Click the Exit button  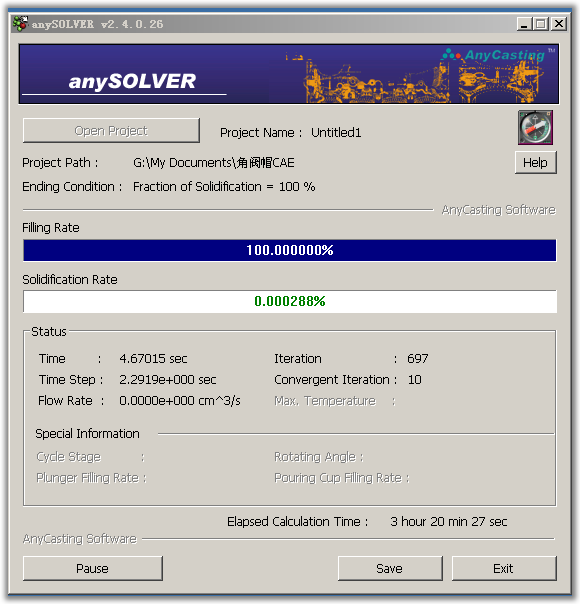tap(504, 568)
